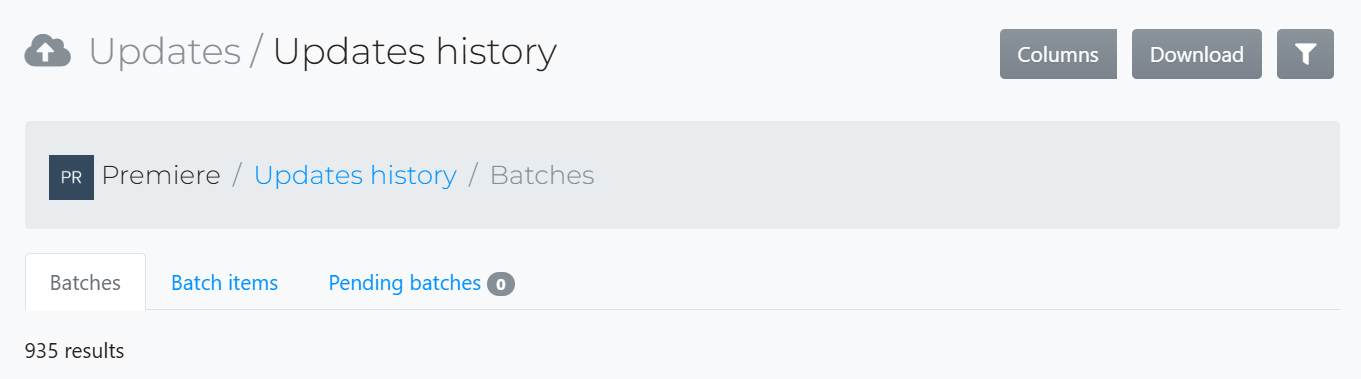Click the PR avatar icon for Premiere

coord(71,177)
